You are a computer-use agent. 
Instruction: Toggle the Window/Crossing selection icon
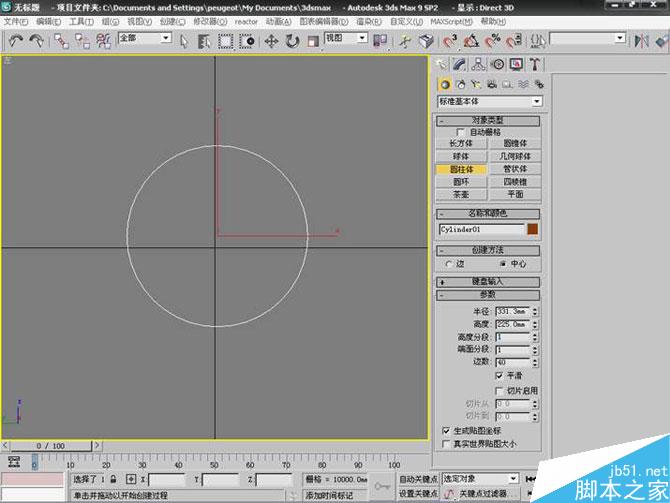pyautogui.click(x=247, y=41)
